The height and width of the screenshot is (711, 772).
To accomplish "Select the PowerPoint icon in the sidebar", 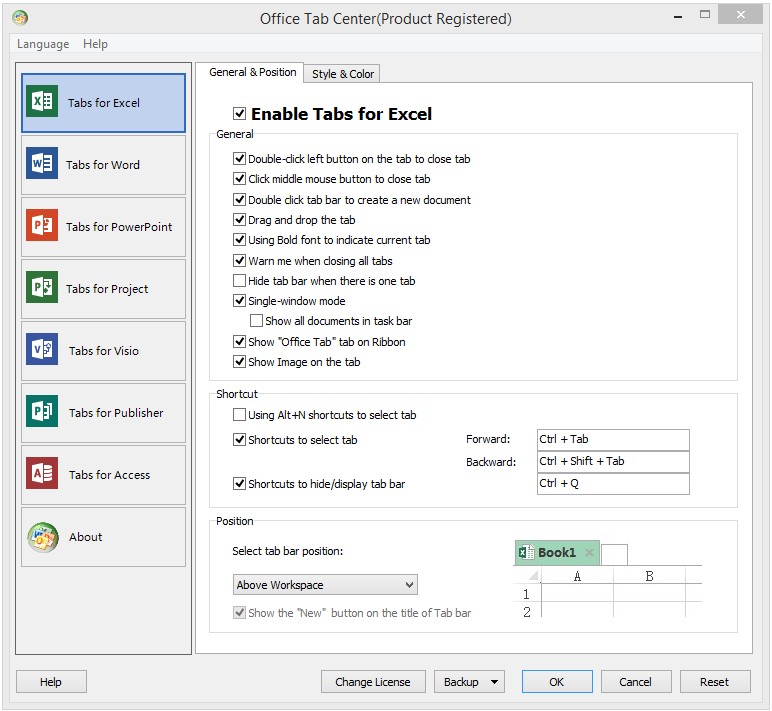I will pos(42,225).
